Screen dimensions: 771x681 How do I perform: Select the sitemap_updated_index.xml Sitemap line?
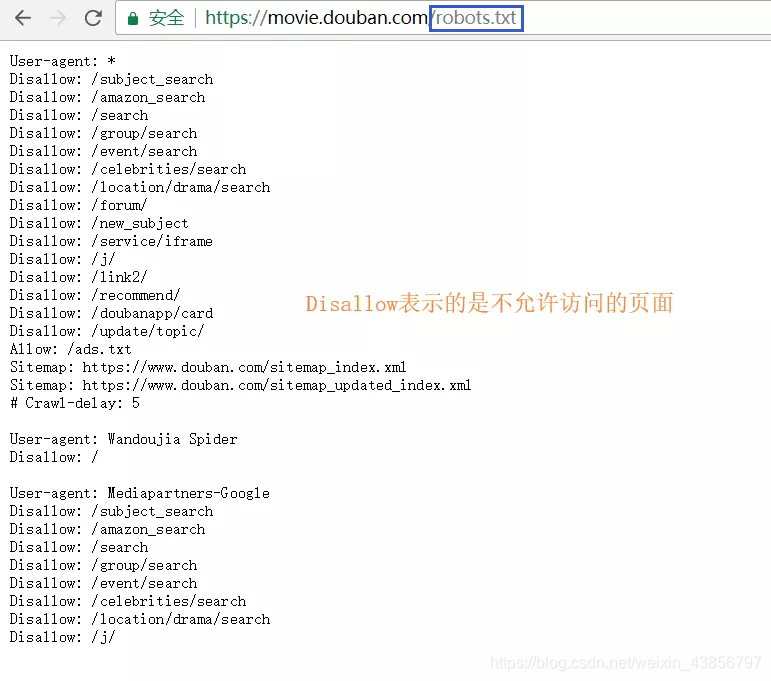pos(240,385)
